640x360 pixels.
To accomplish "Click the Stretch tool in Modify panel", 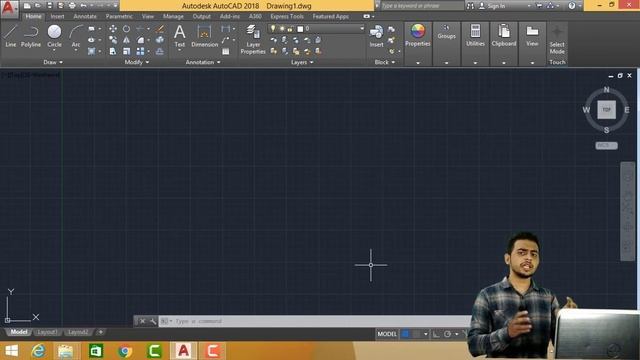I will (113, 51).
